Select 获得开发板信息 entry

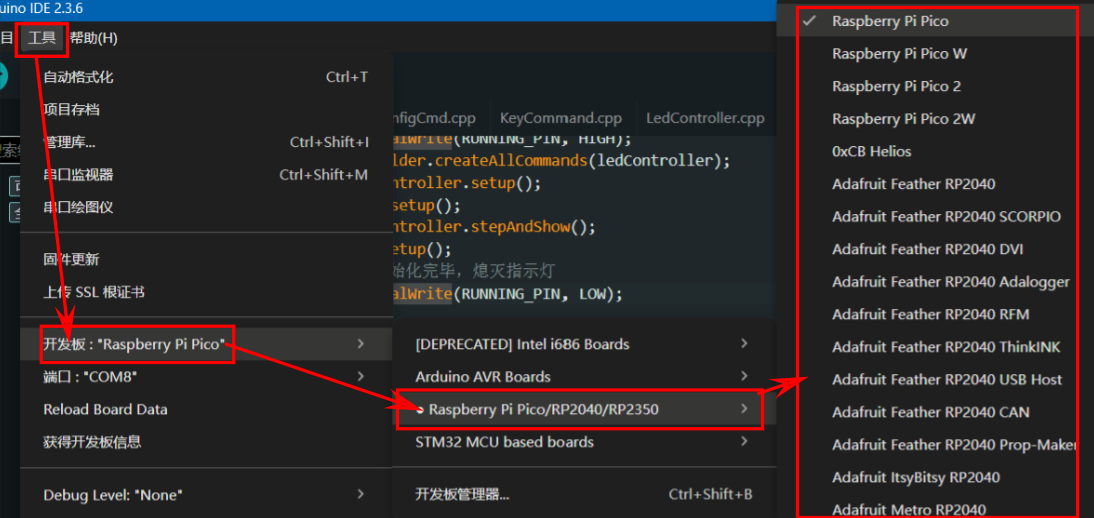point(207,442)
